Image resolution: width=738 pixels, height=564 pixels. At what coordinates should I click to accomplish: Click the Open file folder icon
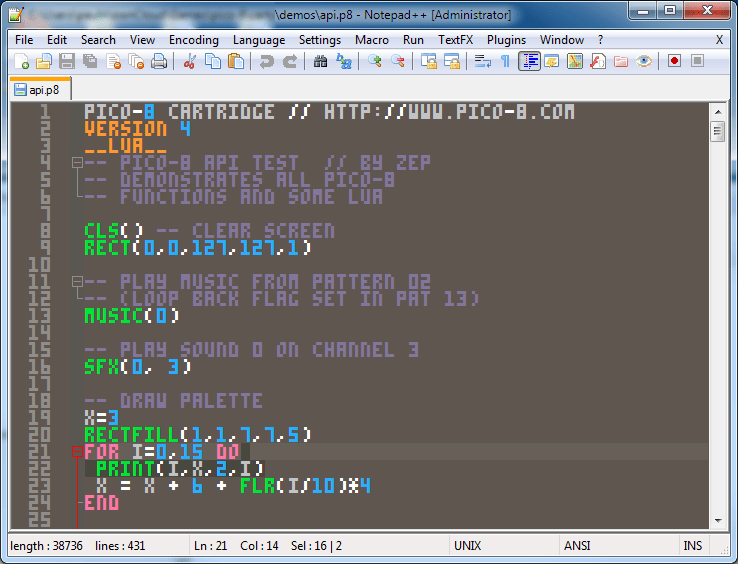(44, 61)
